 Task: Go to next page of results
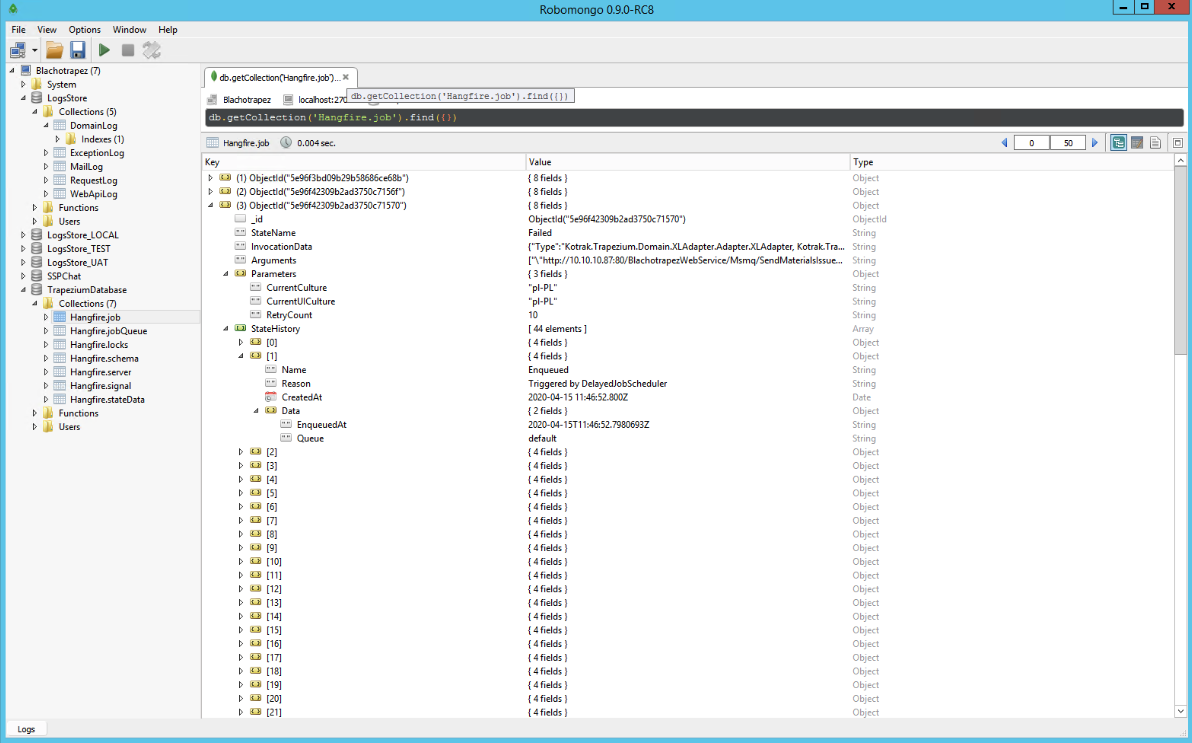point(1095,143)
